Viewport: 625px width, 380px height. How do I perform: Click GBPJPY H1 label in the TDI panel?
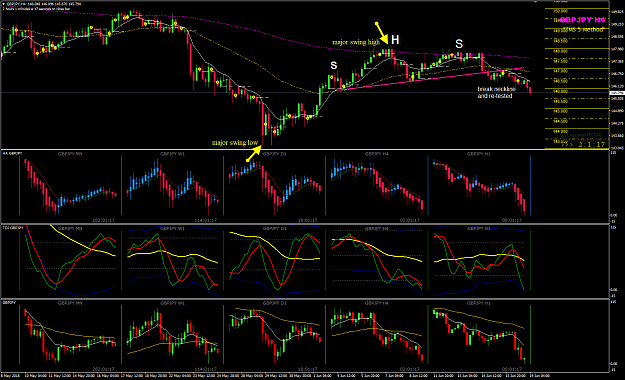coord(478,228)
